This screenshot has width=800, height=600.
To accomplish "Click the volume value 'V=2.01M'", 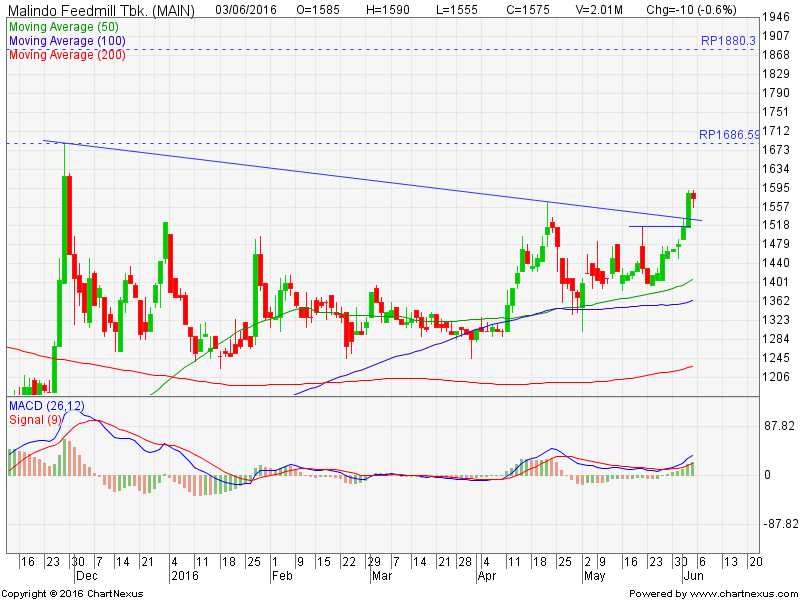I will point(599,9).
